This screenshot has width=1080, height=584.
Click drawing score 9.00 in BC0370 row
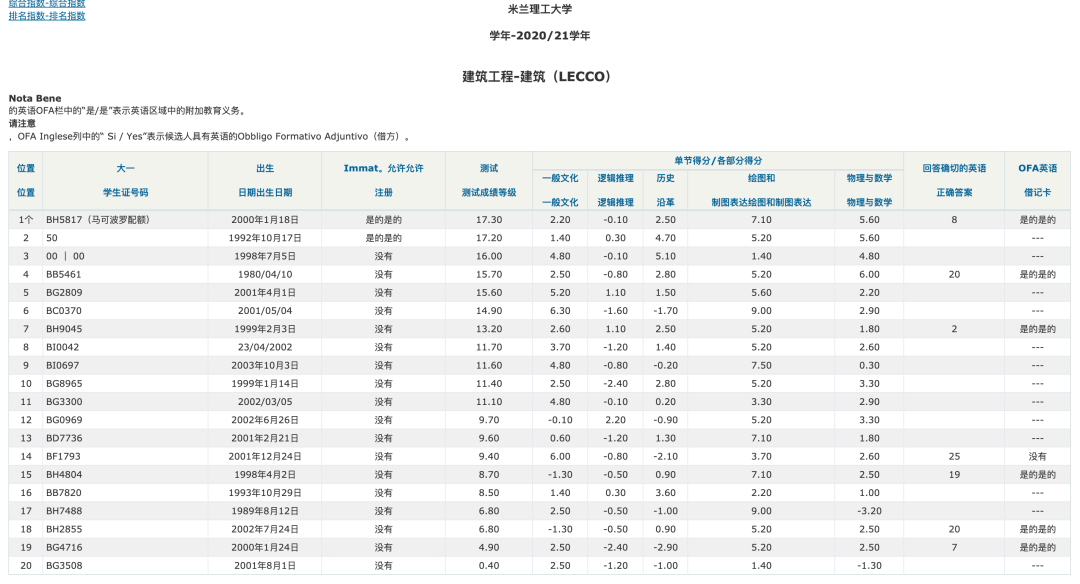pos(761,311)
